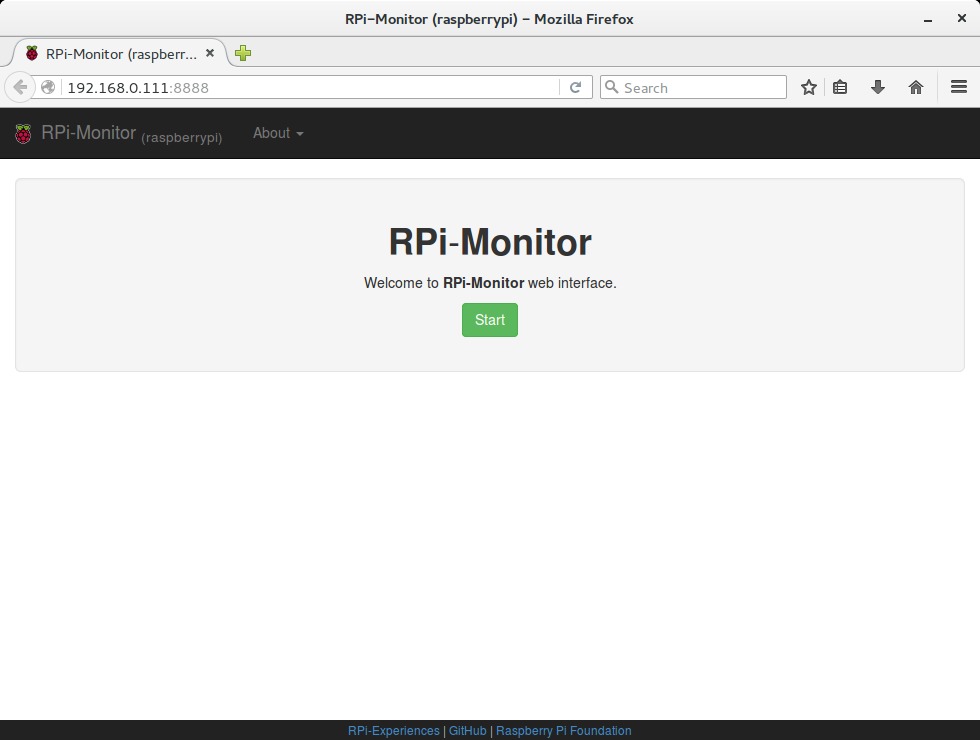The width and height of the screenshot is (980, 740).
Task: Visit the RPi-Experiences footer link
Action: click(x=393, y=730)
